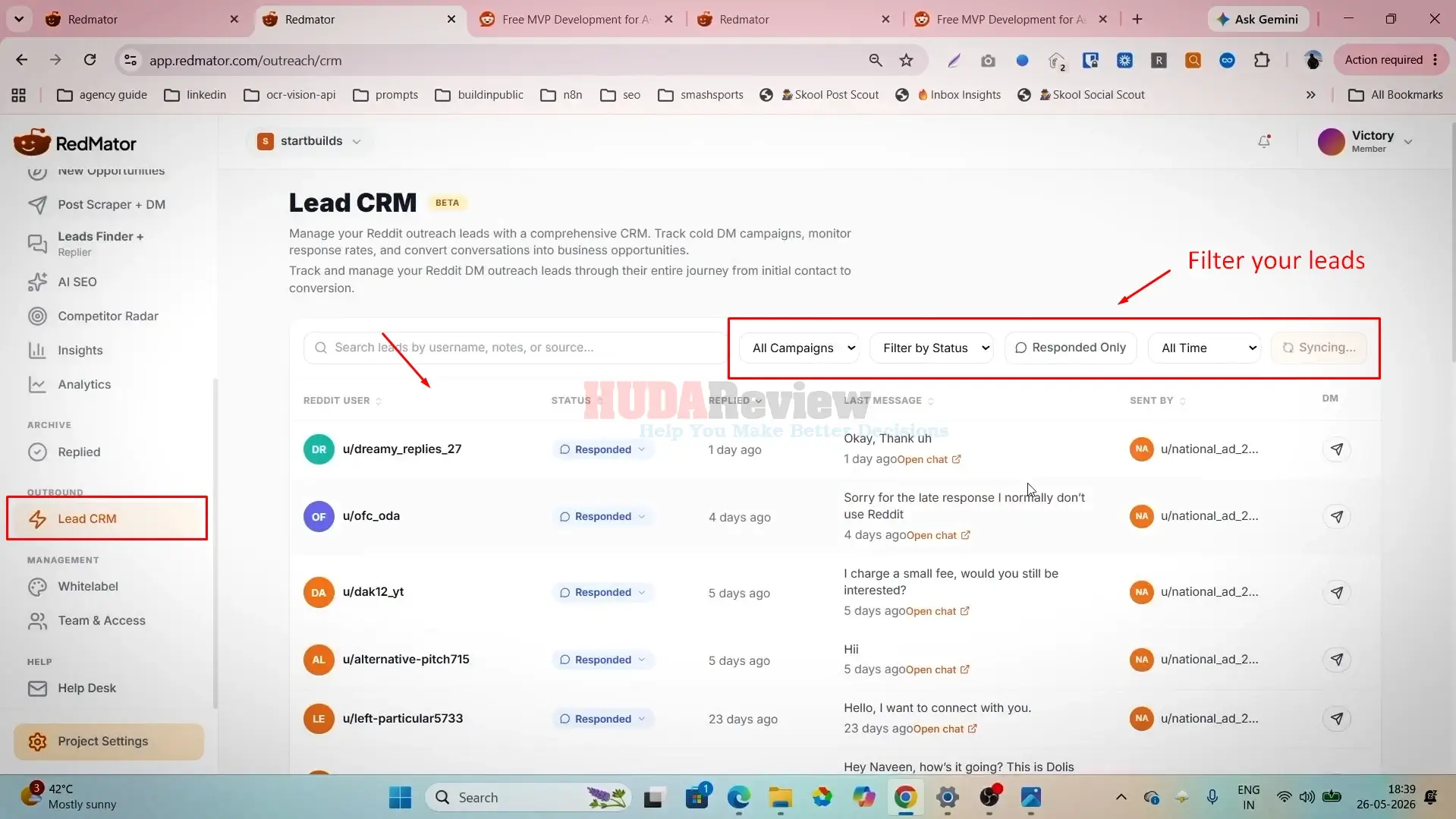
Task: Open the Filter by Status dropdown
Action: (931, 348)
